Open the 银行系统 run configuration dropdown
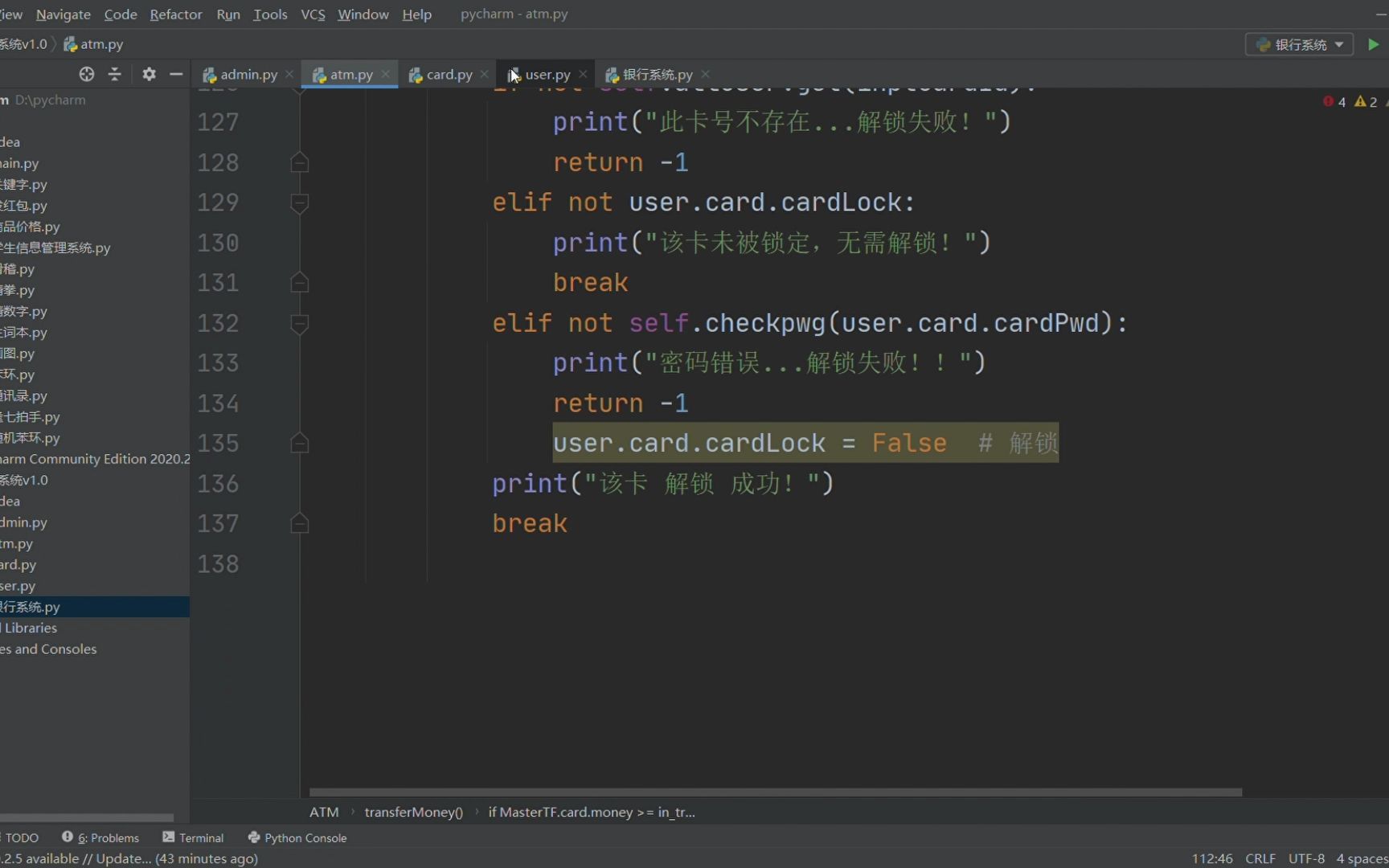 point(1299,44)
